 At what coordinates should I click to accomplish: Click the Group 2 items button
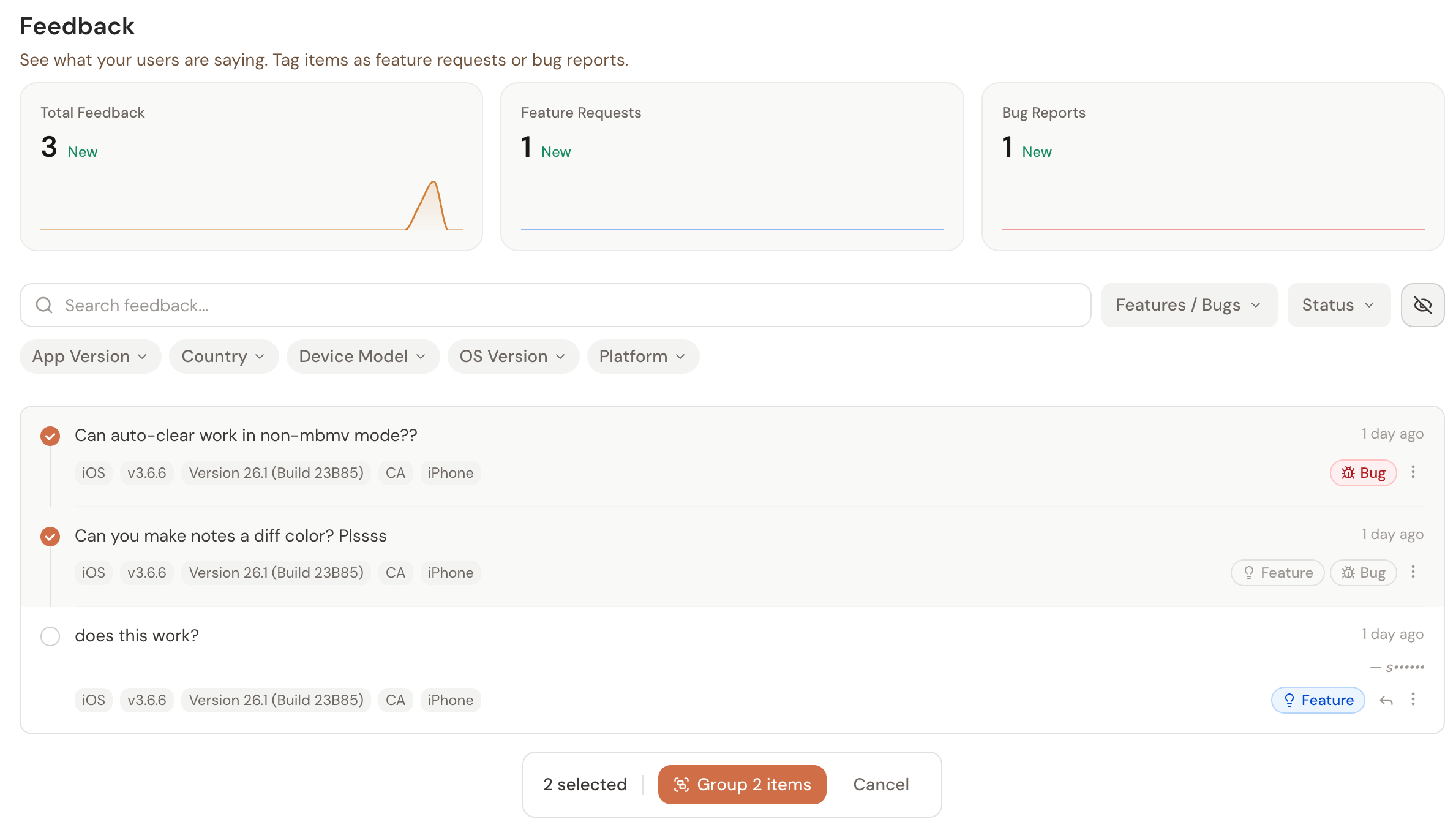(741, 784)
